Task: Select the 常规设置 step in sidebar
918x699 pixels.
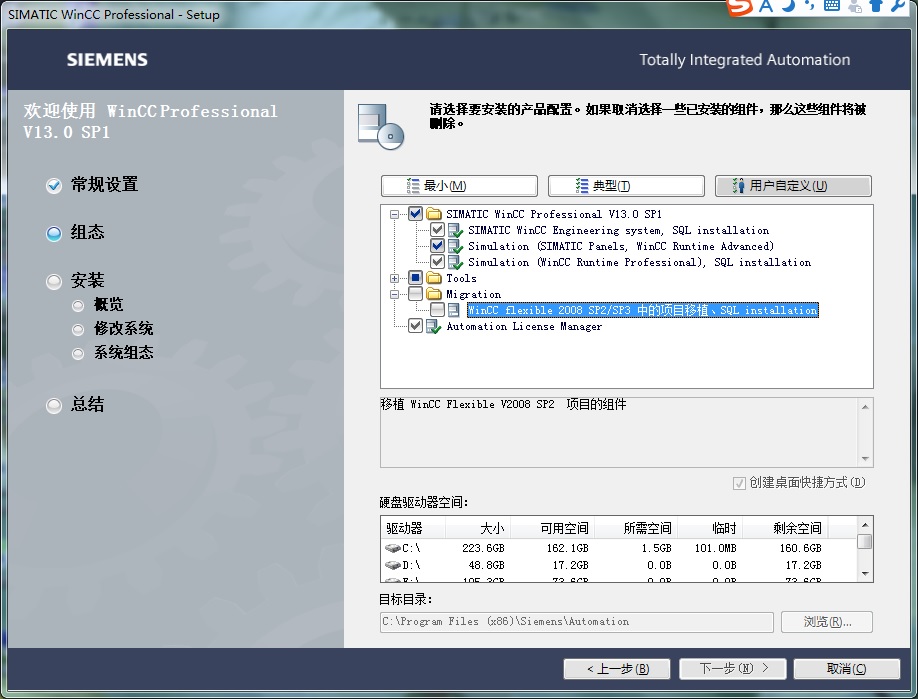Action: pyautogui.click(x=93, y=185)
